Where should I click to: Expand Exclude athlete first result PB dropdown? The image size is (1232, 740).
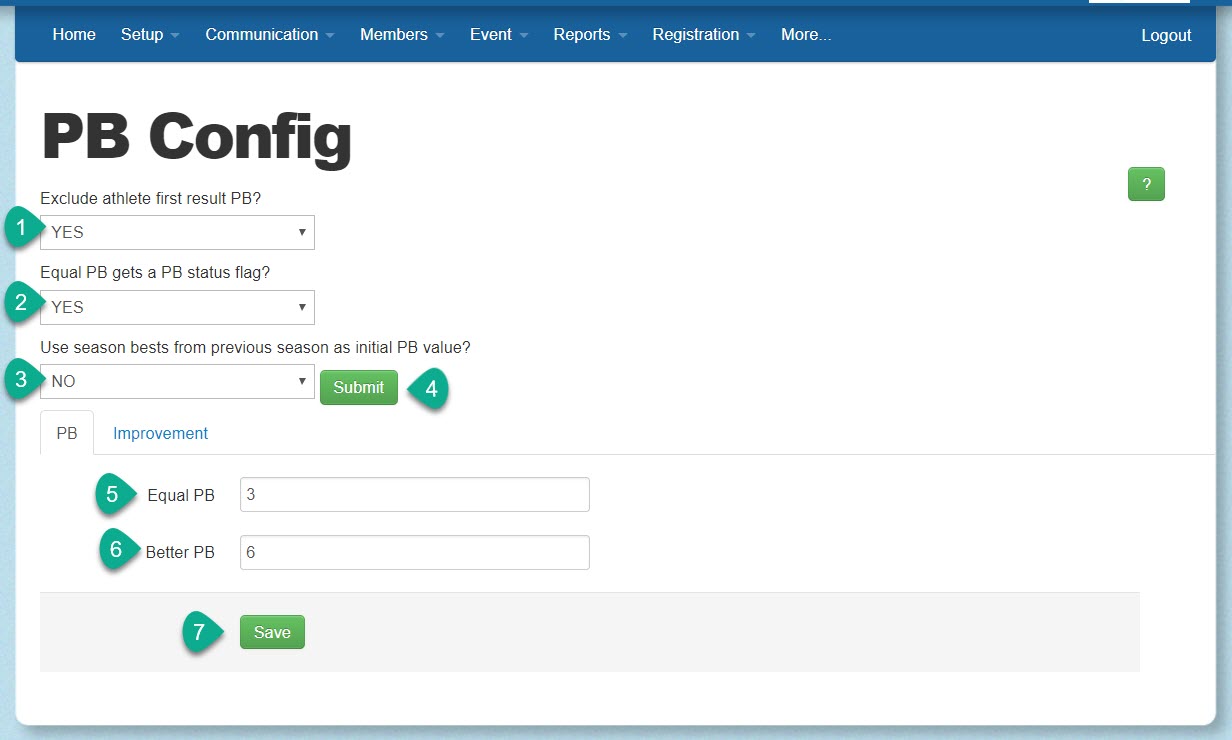click(177, 232)
